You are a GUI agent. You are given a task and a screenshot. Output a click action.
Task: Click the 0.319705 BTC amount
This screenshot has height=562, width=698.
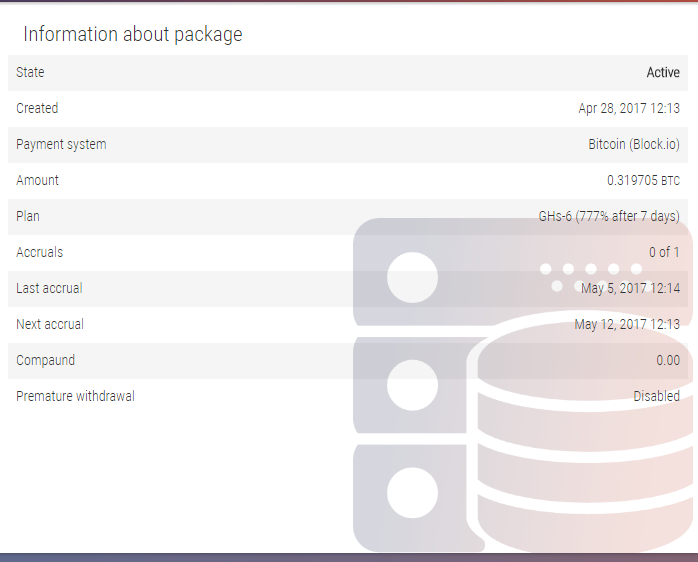tap(643, 181)
